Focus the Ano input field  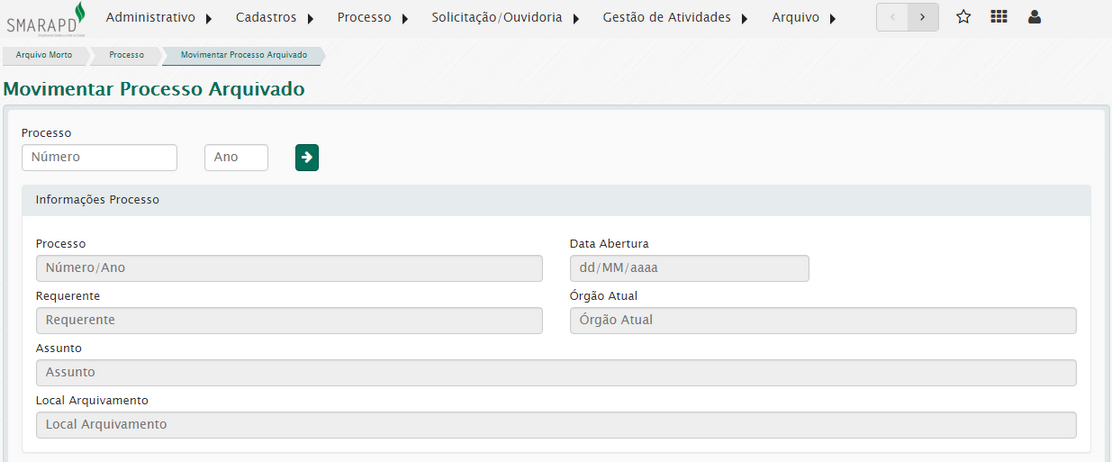tap(236, 158)
